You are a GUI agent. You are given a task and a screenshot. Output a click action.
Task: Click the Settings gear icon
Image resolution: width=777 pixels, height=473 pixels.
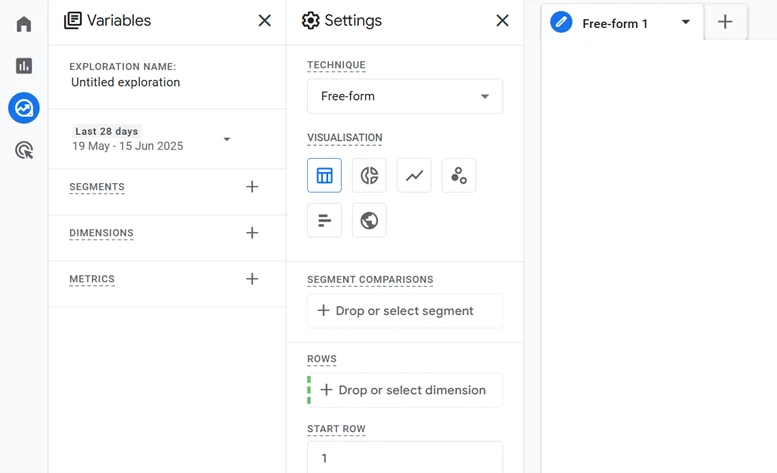311,20
